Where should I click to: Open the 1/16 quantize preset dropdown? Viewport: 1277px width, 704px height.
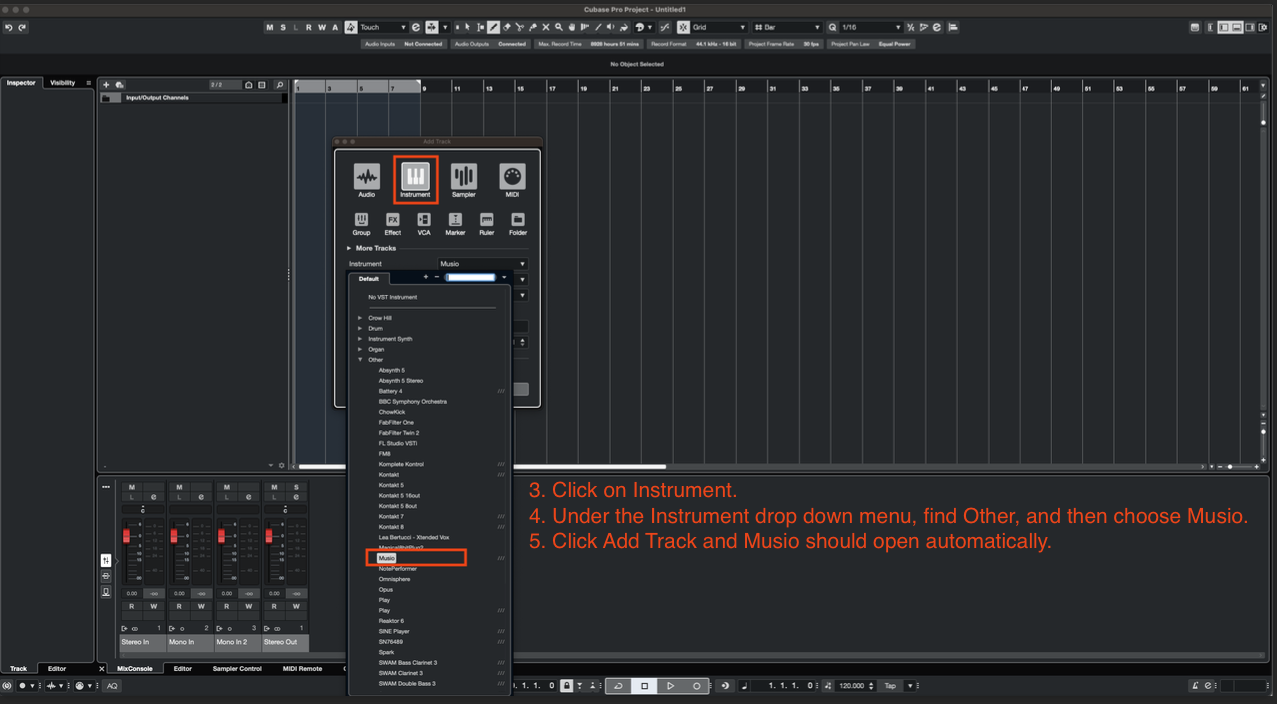870,28
